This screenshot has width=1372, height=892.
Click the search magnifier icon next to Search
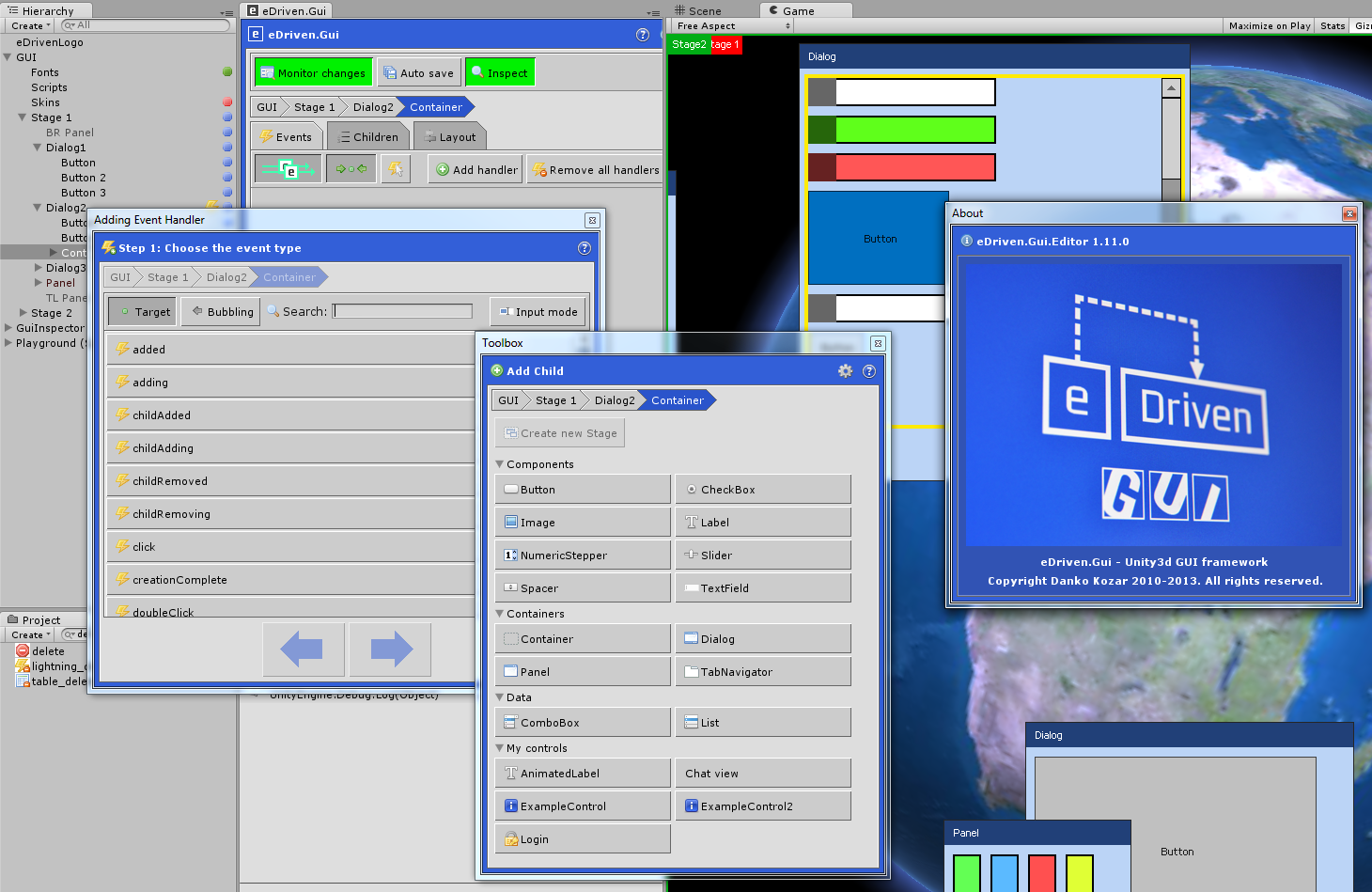273,311
